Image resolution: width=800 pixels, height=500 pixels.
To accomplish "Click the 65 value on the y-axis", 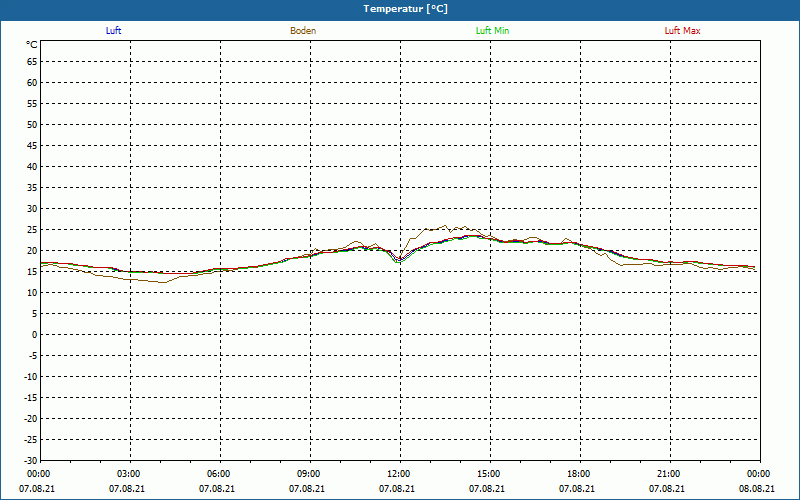I will point(32,62).
